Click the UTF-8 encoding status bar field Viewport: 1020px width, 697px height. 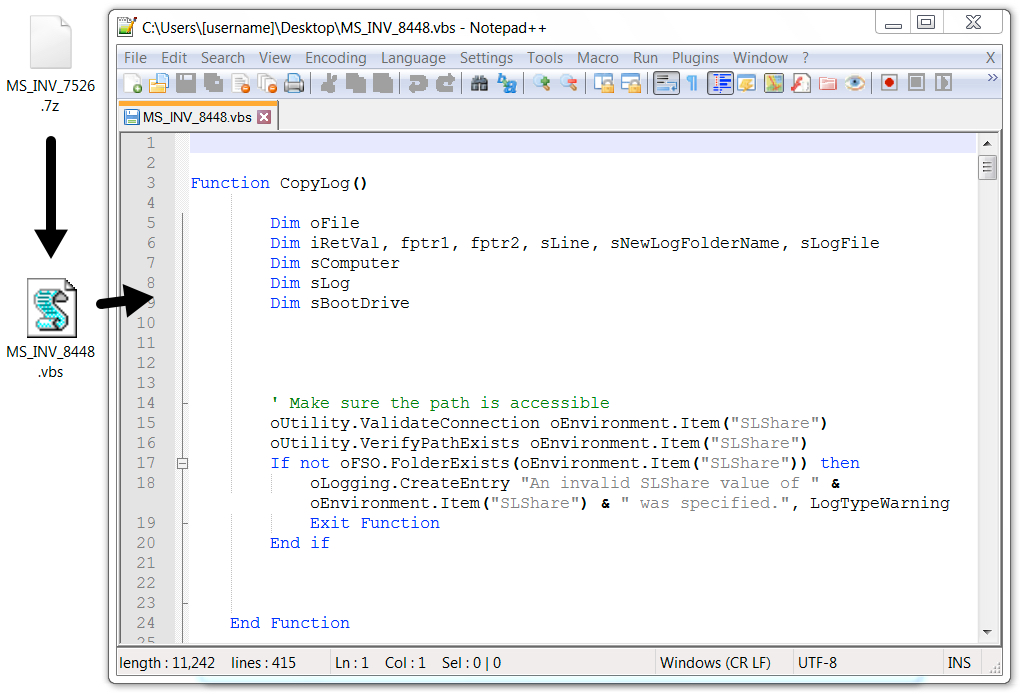point(818,663)
